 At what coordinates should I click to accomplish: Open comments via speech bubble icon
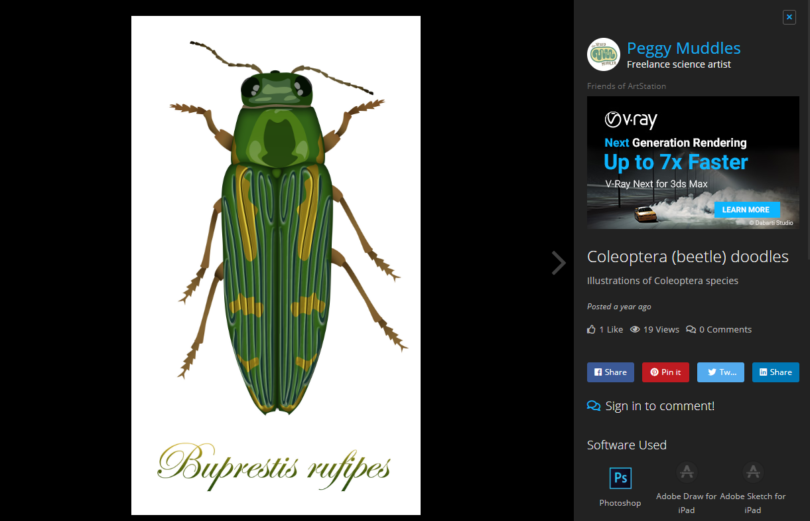point(691,329)
